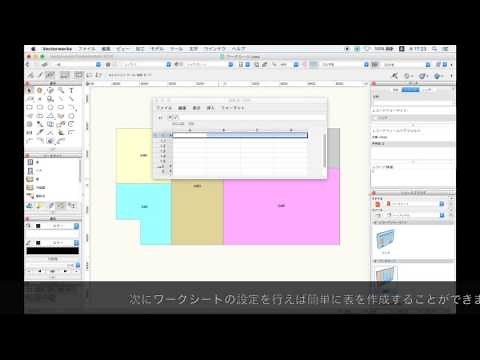Open the ウインドウ menu
Viewport: 480px width, 360px height.
(215, 49)
